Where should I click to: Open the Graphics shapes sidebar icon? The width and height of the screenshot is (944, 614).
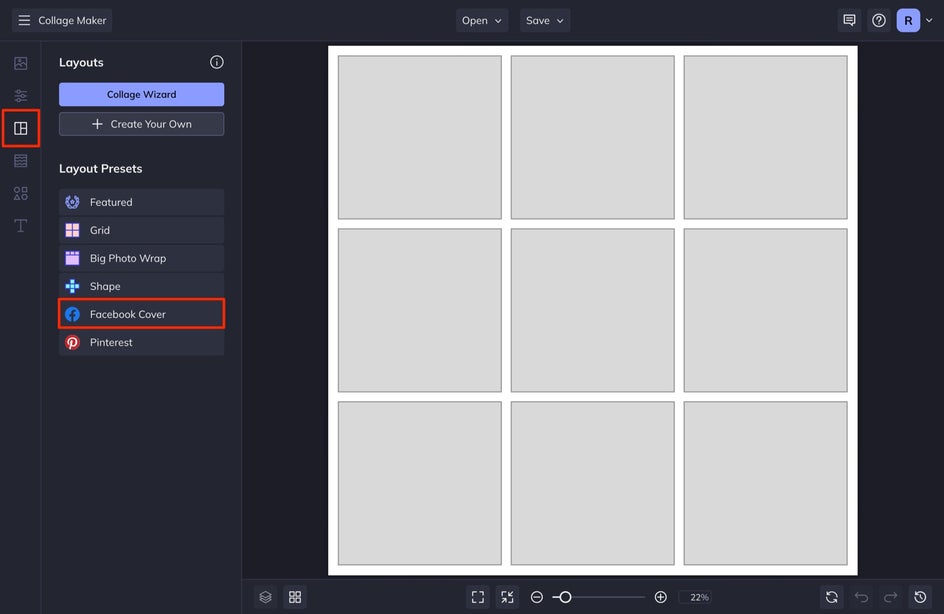pyautogui.click(x=20, y=193)
